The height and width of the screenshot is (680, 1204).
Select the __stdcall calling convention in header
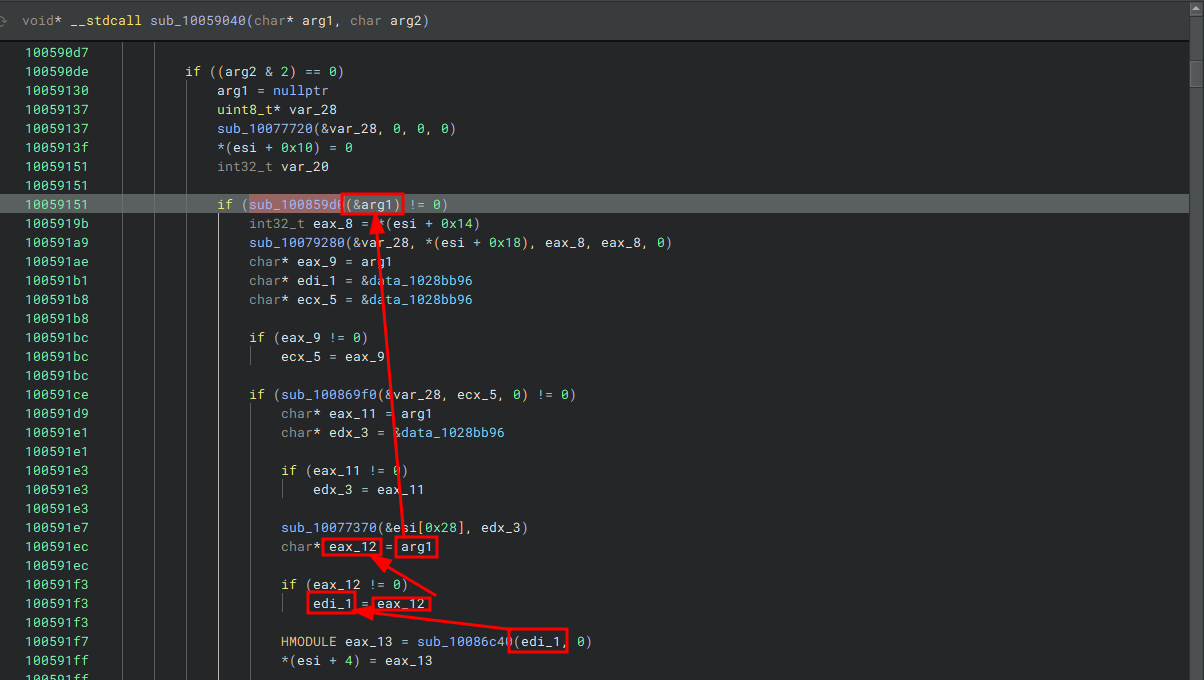106,20
